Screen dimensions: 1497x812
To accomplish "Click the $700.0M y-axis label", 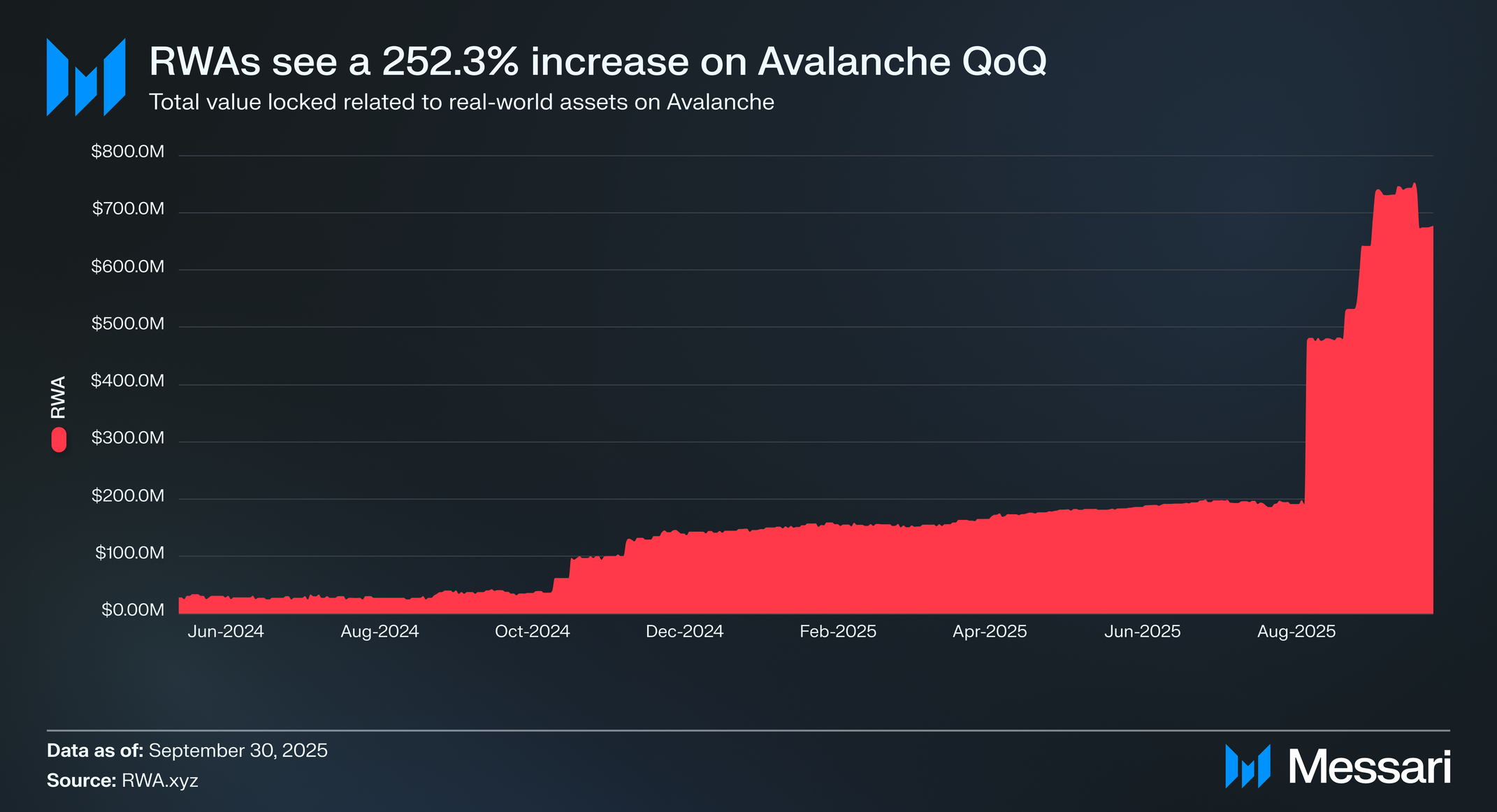I will click(129, 209).
